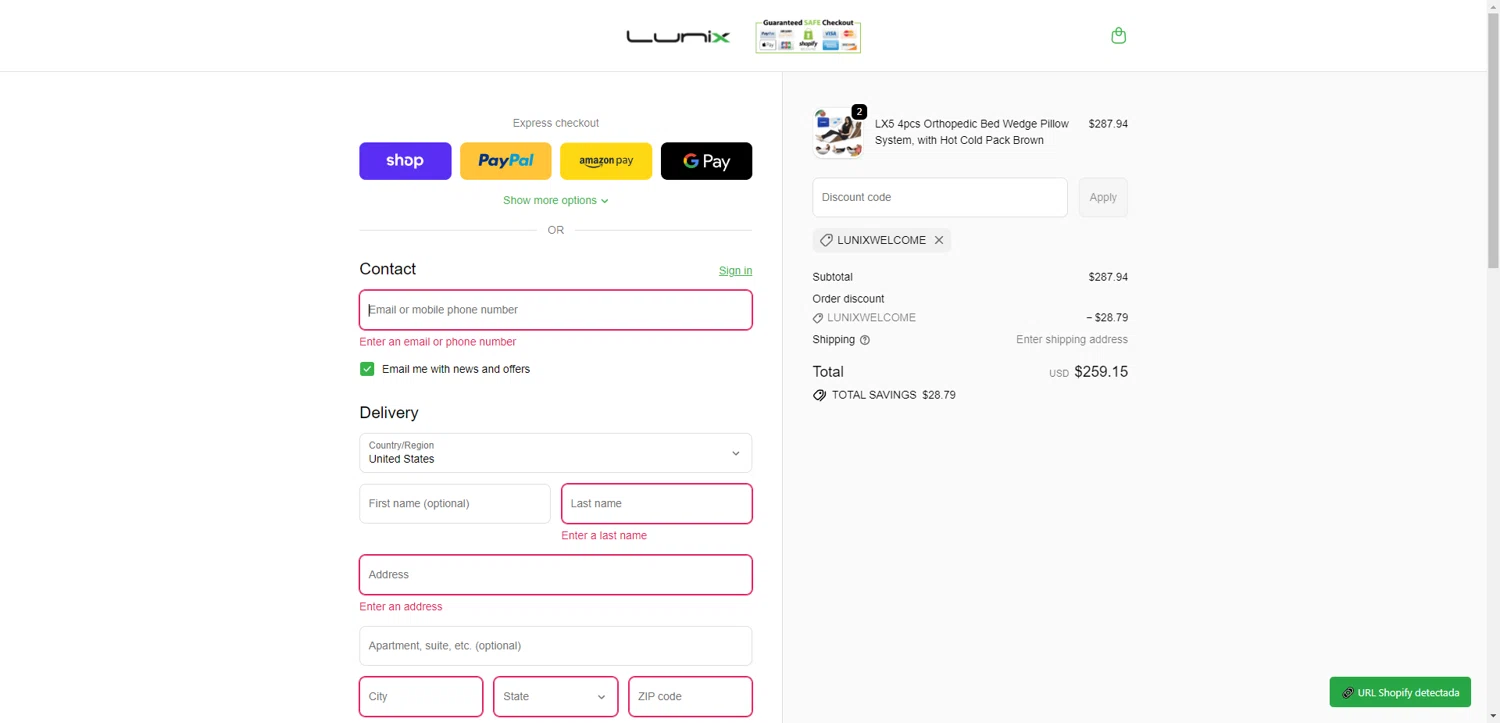
Task: Click the Apartment, suite field
Action: point(556,646)
